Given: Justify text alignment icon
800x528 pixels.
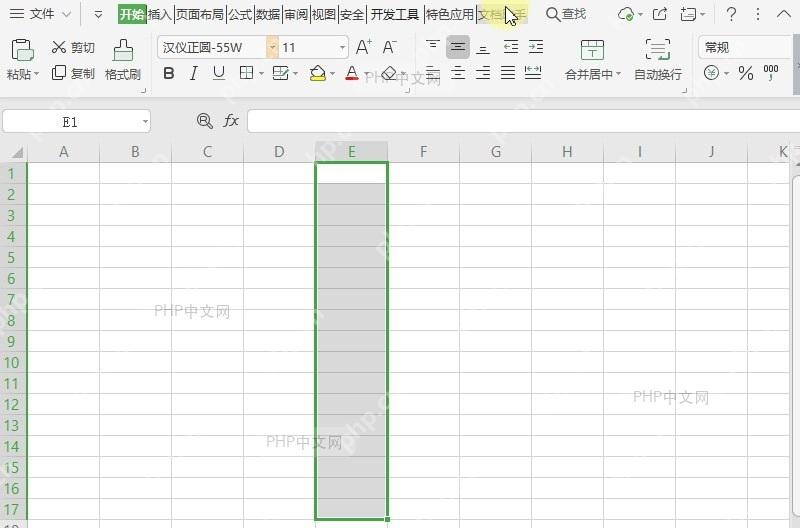Looking at the screenshot, I should click(508, 72).
